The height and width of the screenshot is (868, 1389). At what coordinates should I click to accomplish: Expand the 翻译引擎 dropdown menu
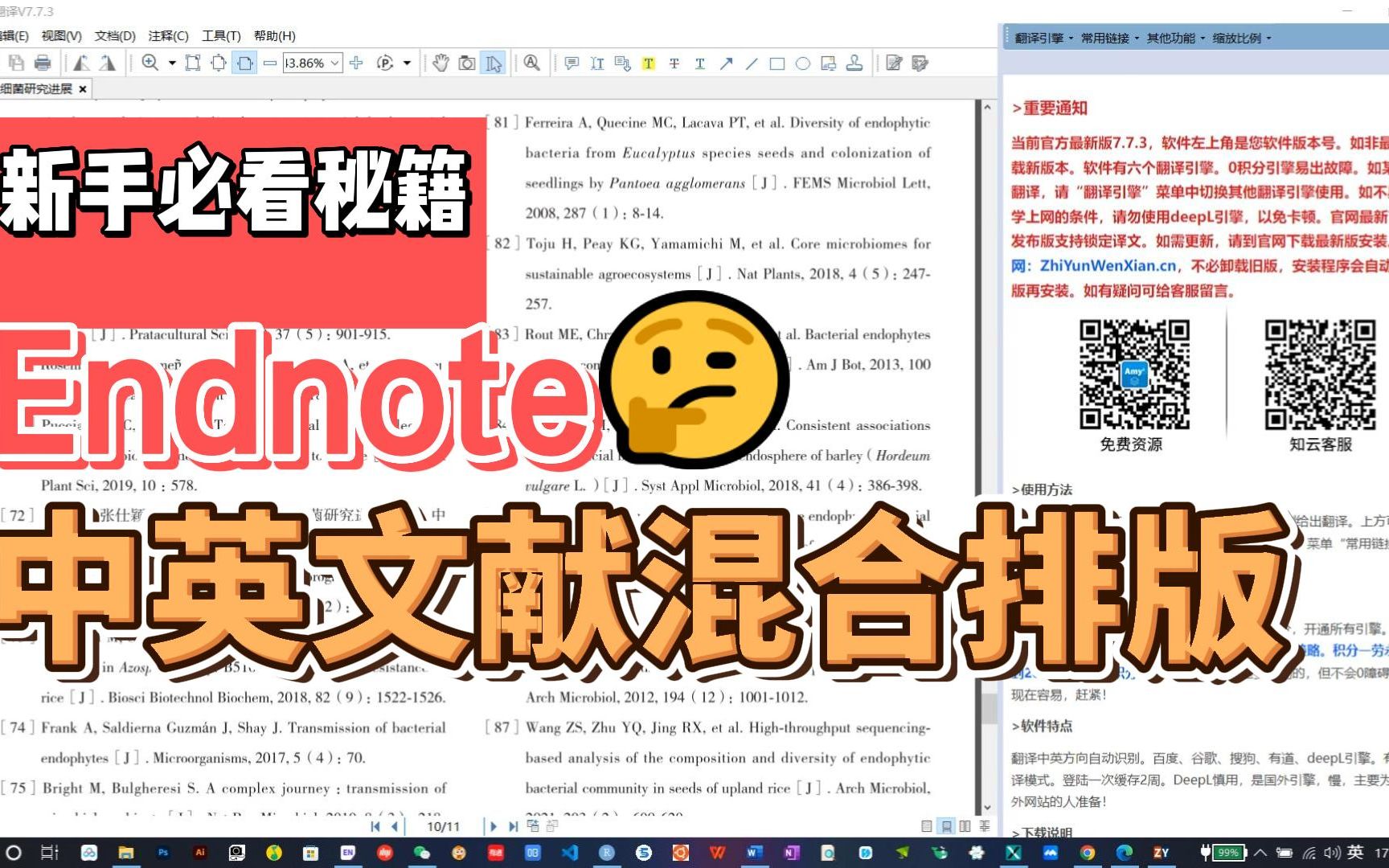tap(1043, 38)
